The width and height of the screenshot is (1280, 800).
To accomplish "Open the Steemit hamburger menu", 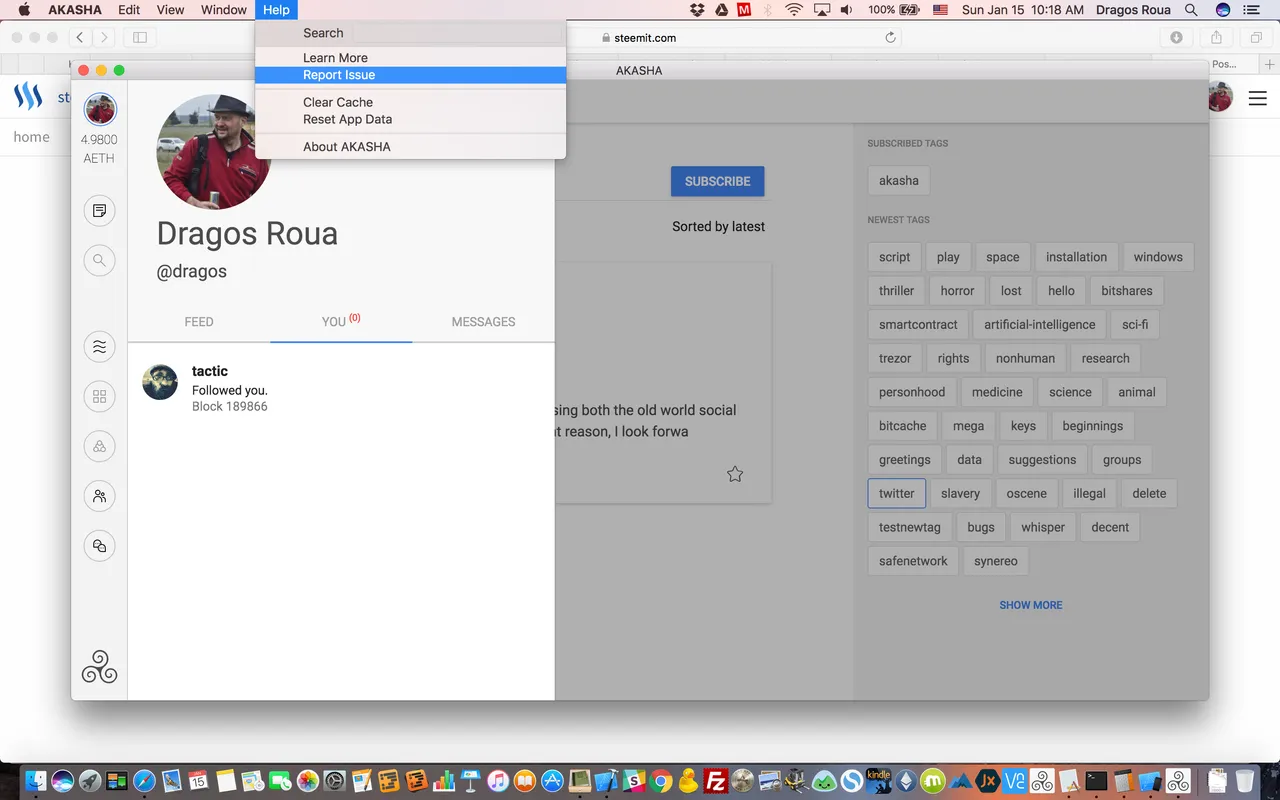I will coord(1257,98).
